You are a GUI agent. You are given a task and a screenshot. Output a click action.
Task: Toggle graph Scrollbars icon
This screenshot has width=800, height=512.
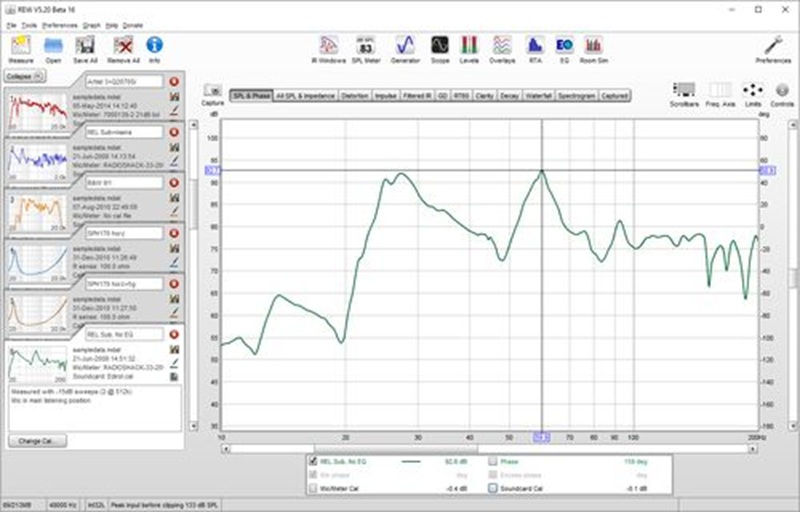pyautogui.click(x=684, y=95)
